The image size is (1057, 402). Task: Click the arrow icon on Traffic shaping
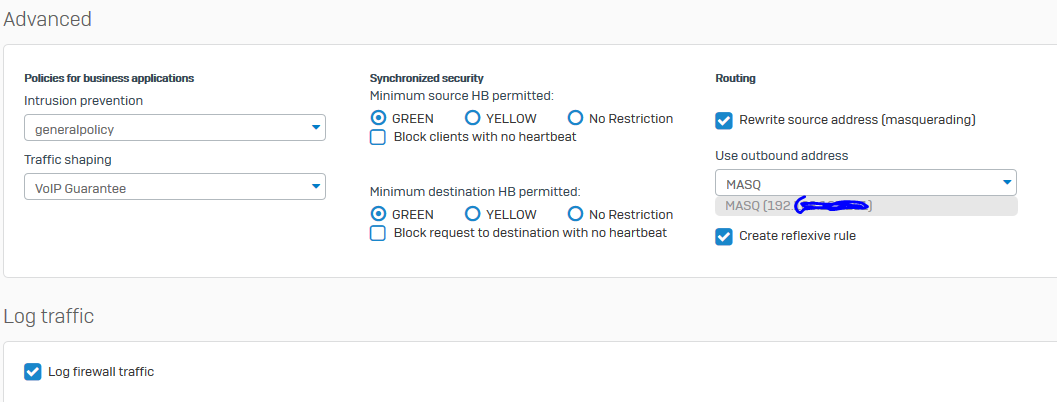[316, 187]
